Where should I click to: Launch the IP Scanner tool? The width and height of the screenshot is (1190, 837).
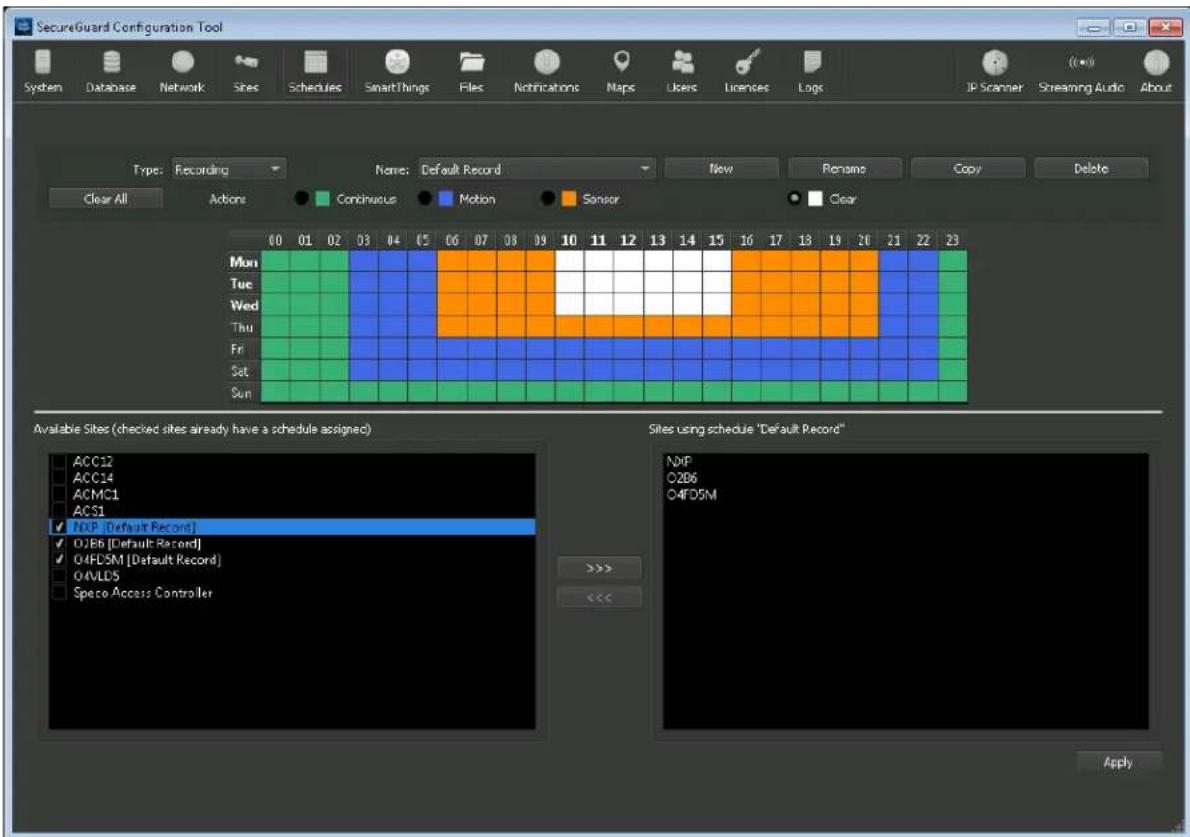point(995,71)
